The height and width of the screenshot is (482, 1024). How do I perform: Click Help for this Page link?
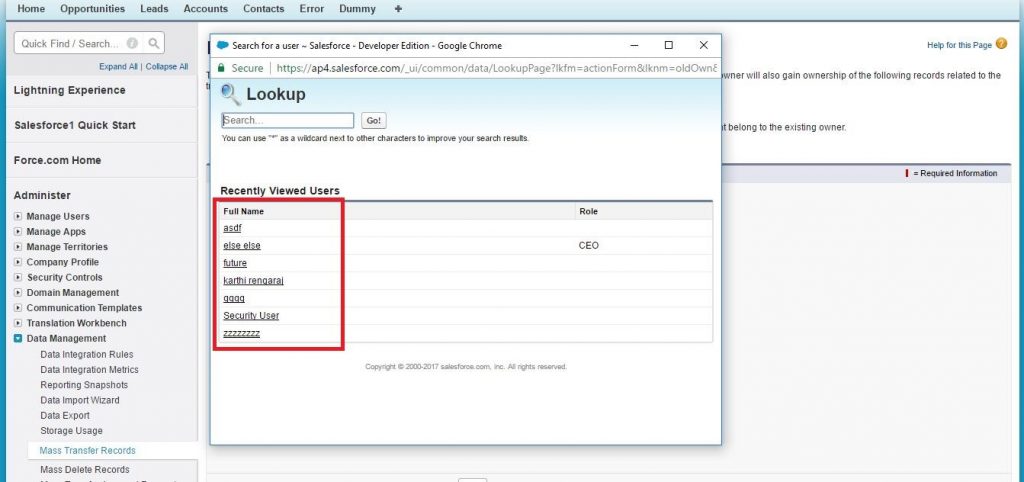point(959,45)
